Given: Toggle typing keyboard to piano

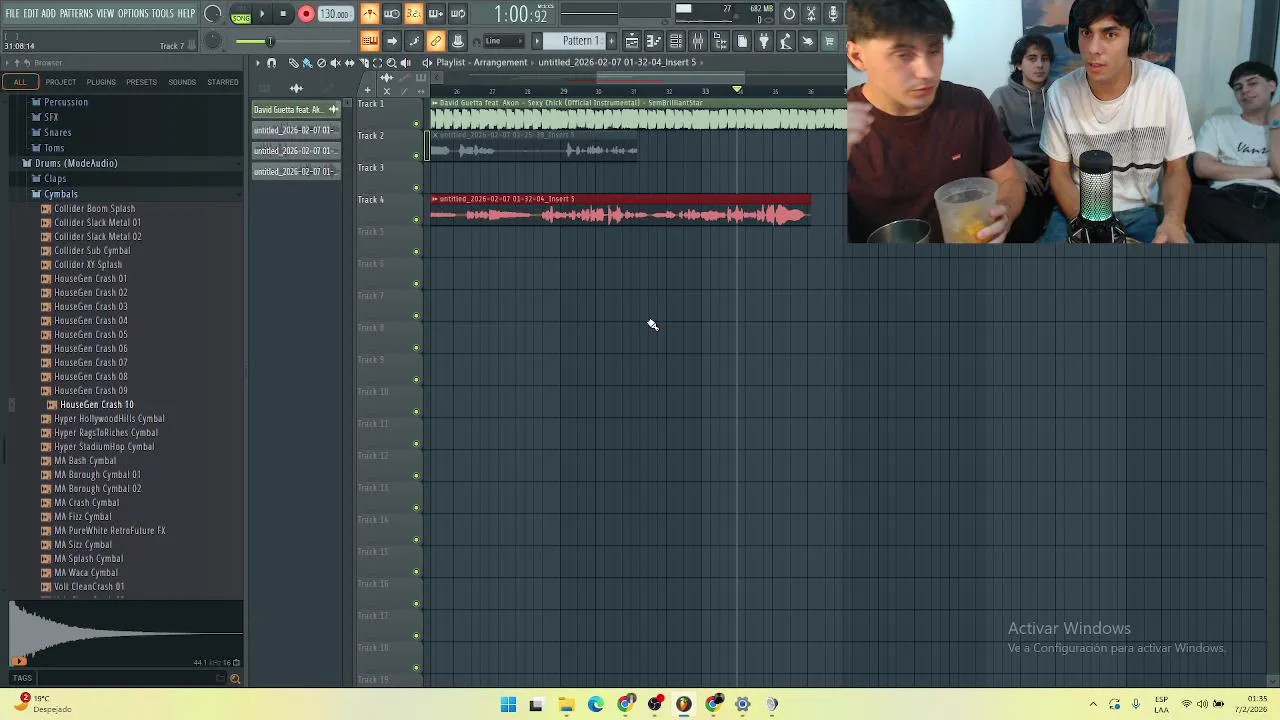Looking at the screenshot, I should point(370,41).
